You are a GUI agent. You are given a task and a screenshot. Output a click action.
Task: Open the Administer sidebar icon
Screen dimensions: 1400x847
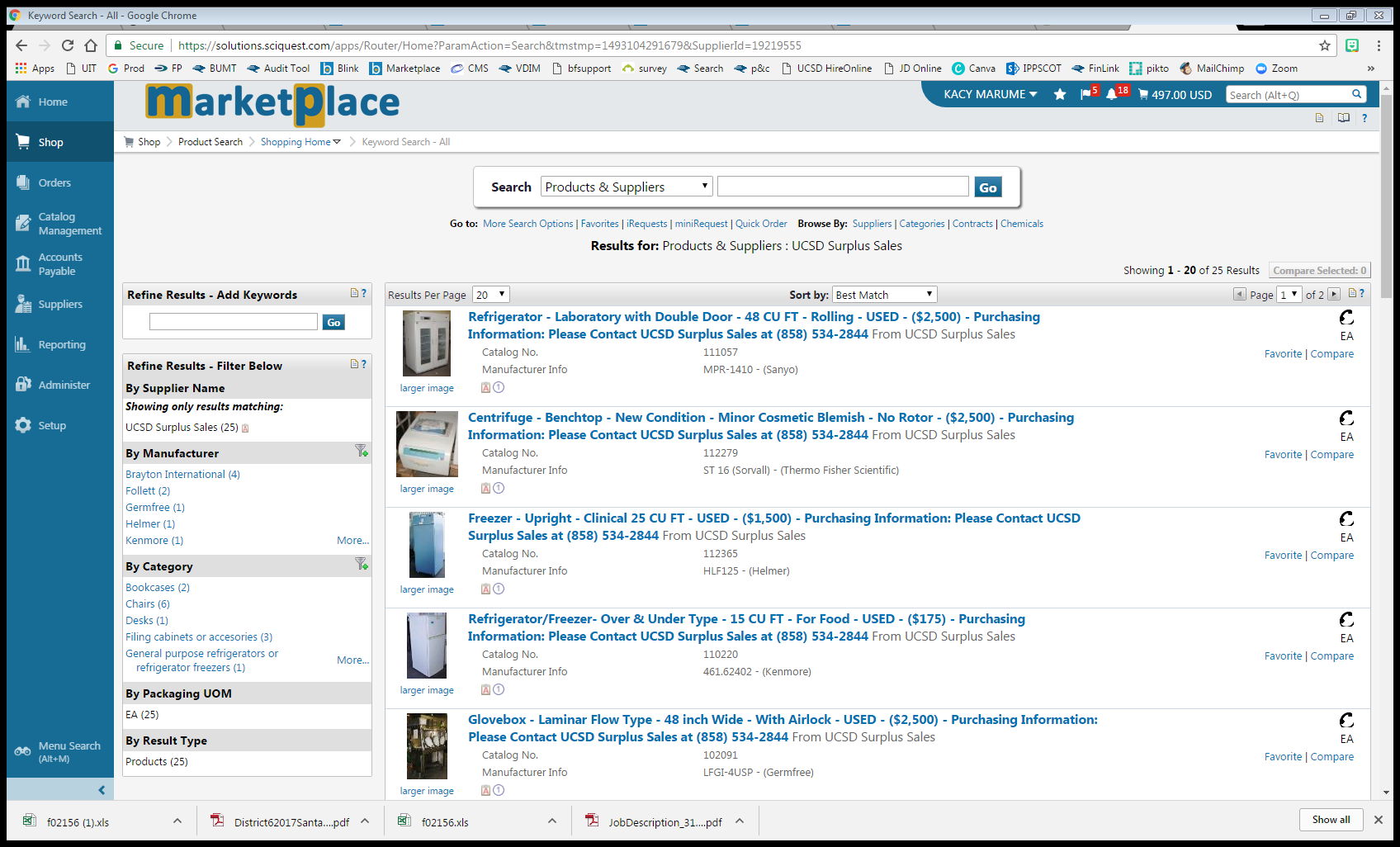(x=23, y=385)
